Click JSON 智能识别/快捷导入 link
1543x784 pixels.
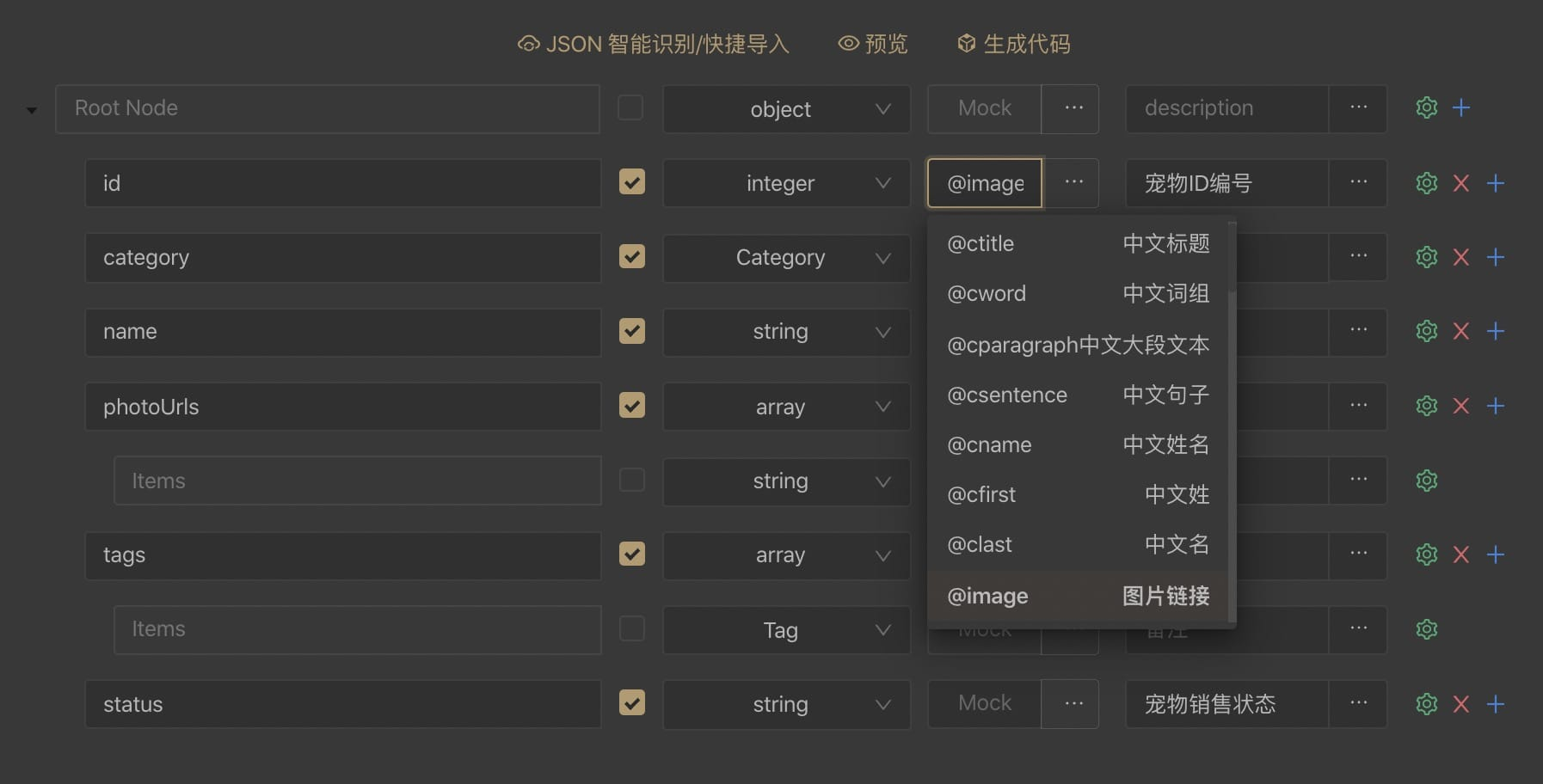[653, 44]
